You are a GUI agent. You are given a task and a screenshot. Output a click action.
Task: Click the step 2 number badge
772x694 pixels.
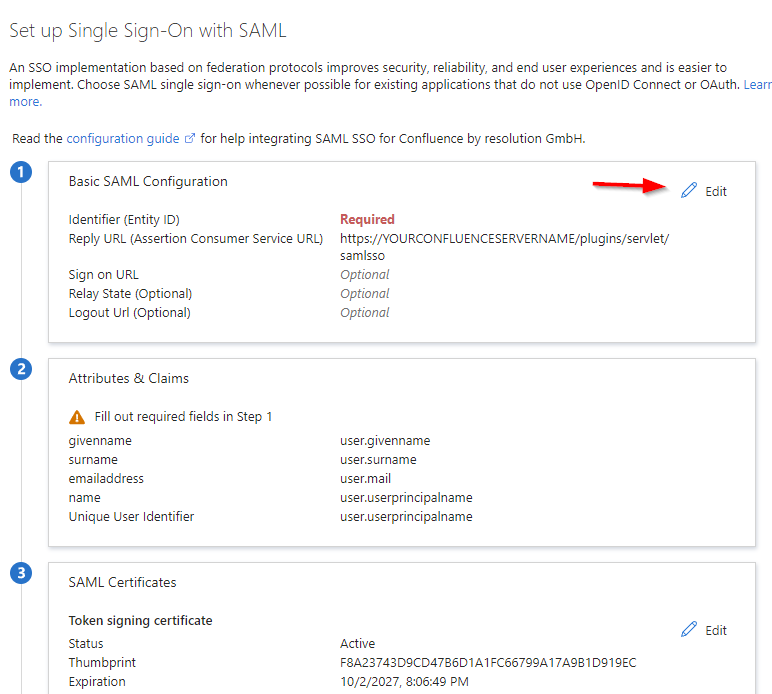click(20, 370)
